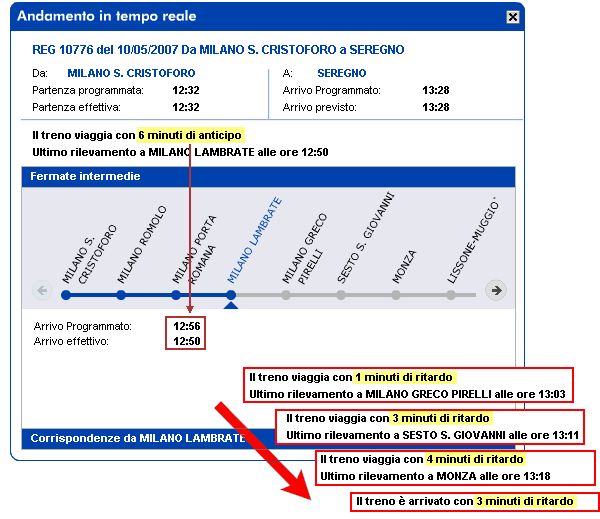Viewport: 600px width, 519px height.
Task: Select the MILANO LAMBRATE stop marker
Action: 231,295
